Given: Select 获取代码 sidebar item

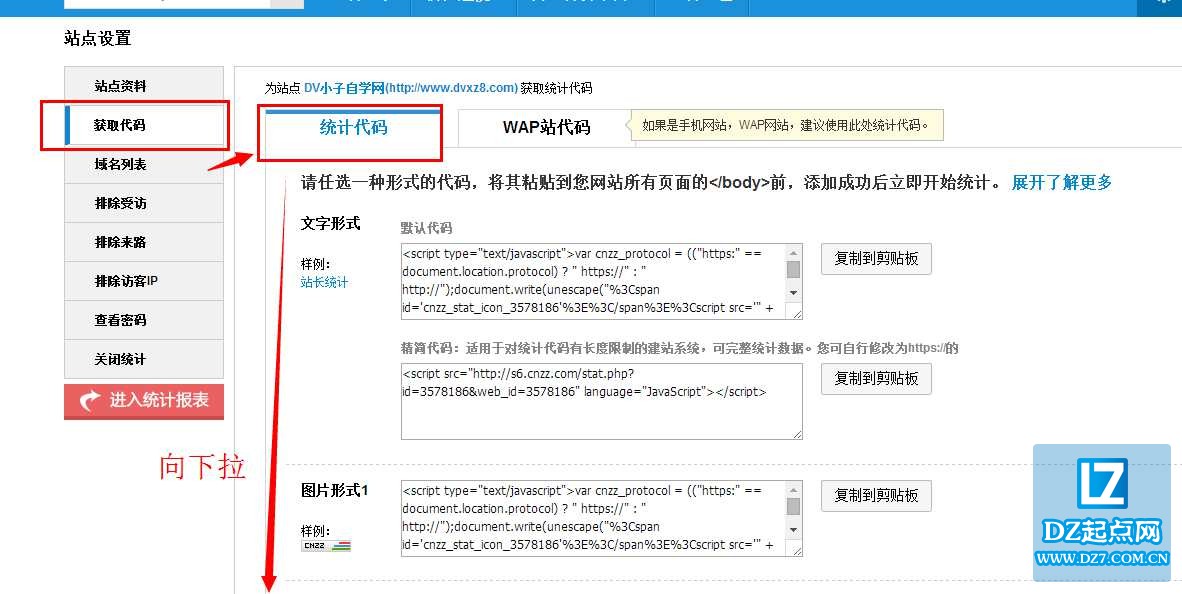Looking at the screenshot, I should tap(144, 125).
